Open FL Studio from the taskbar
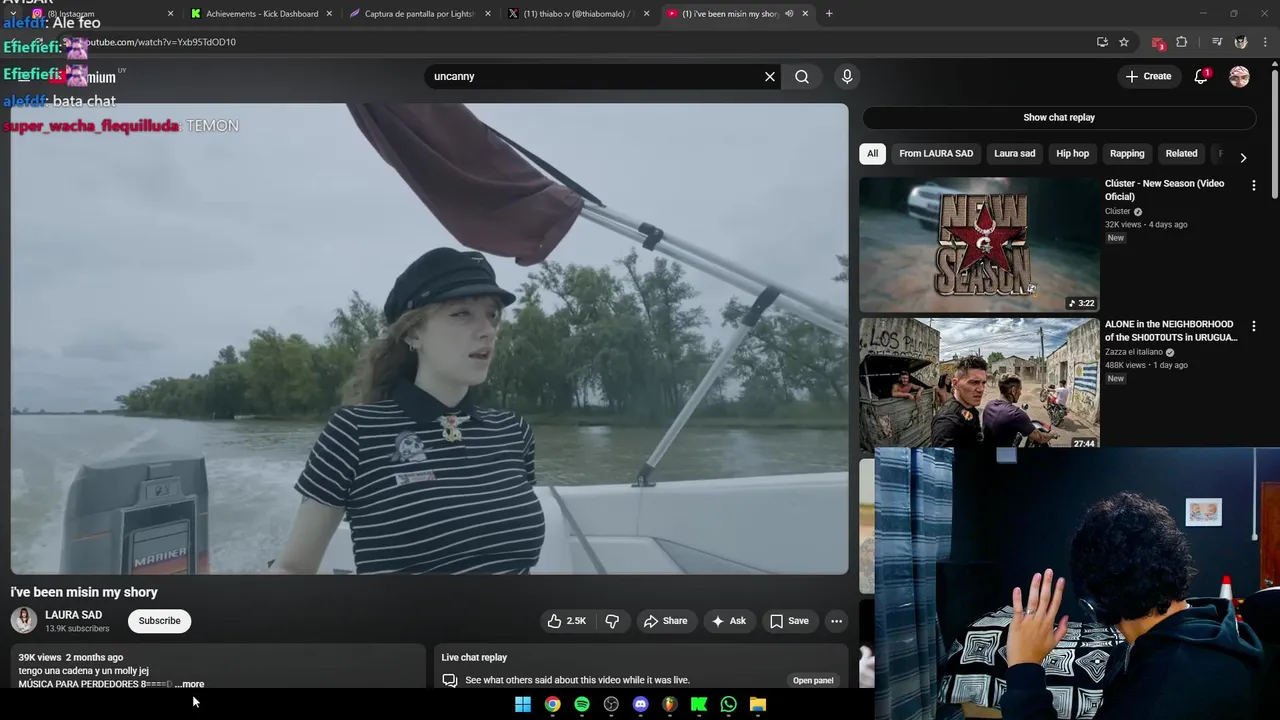 coord(670,704)
